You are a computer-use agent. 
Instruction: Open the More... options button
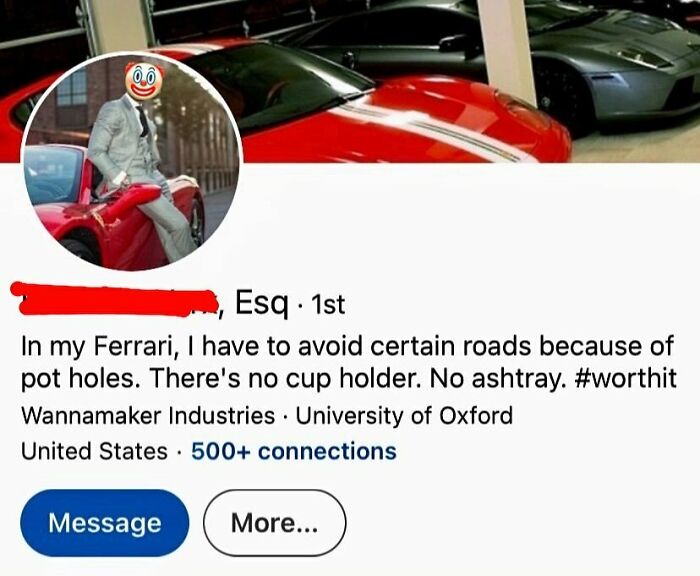point(275,523)
